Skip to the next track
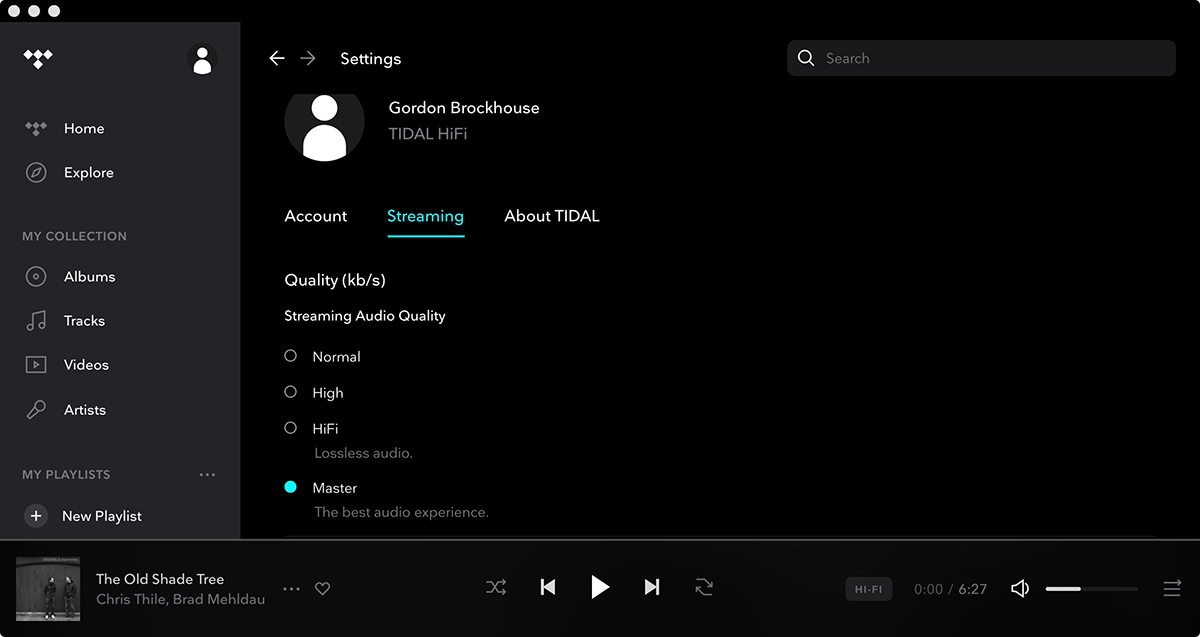 pyautogui.click(x=652, y=587)
